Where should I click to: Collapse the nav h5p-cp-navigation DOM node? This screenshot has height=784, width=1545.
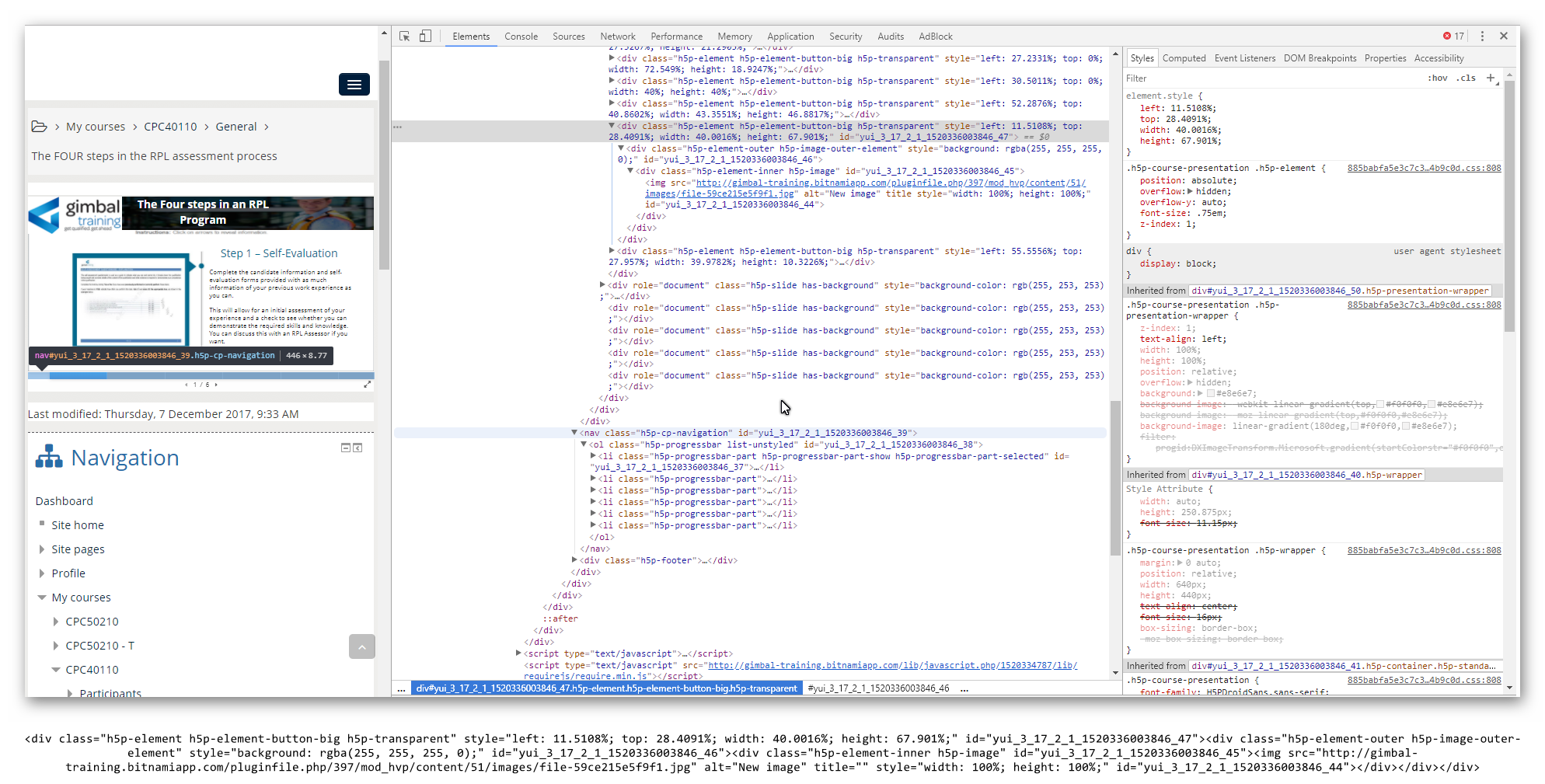[x=574, y=433]
